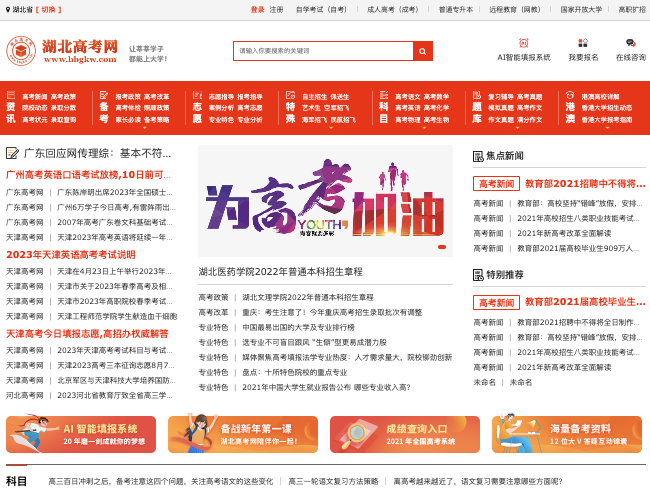Click the icon next to 特别推荐 heading
Image resolution: width=650 pixels, height=500 pixels.
click(478, 275)
